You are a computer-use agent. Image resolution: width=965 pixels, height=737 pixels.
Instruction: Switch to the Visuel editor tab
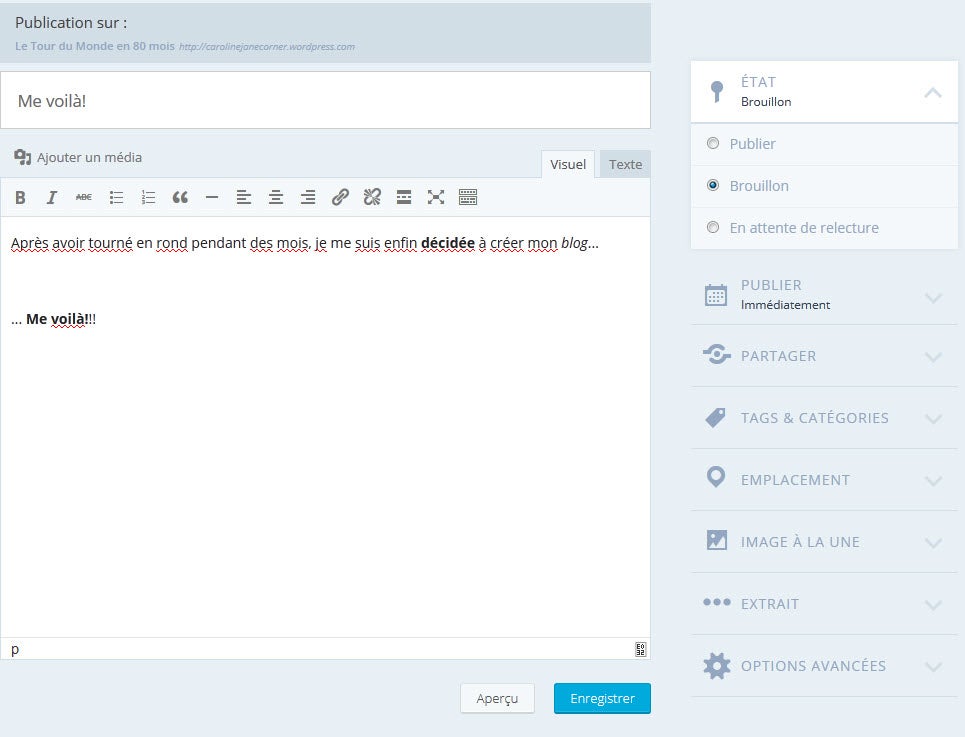pyautogui.click(x=568, y=164)
